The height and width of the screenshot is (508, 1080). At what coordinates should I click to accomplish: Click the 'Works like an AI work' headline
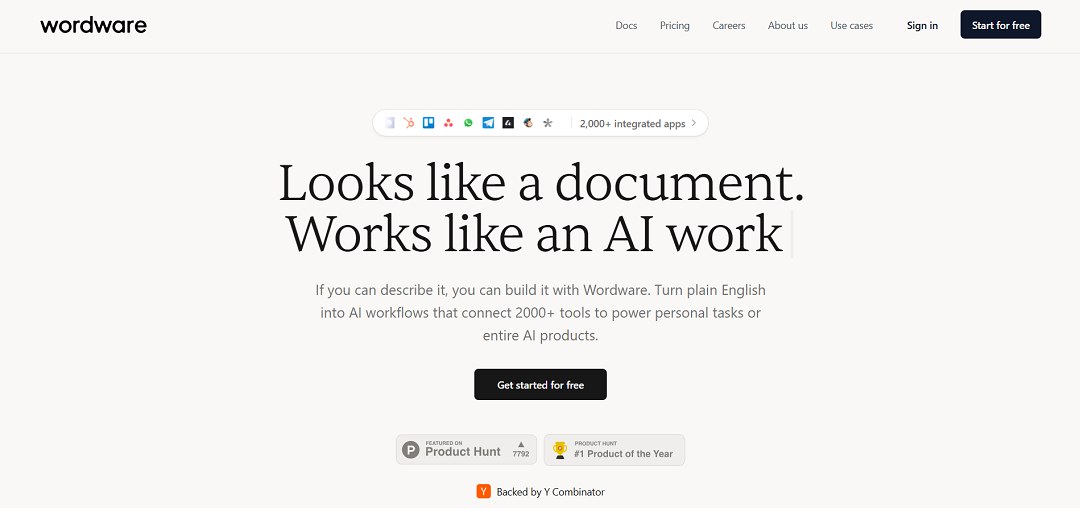pos(534,234)
